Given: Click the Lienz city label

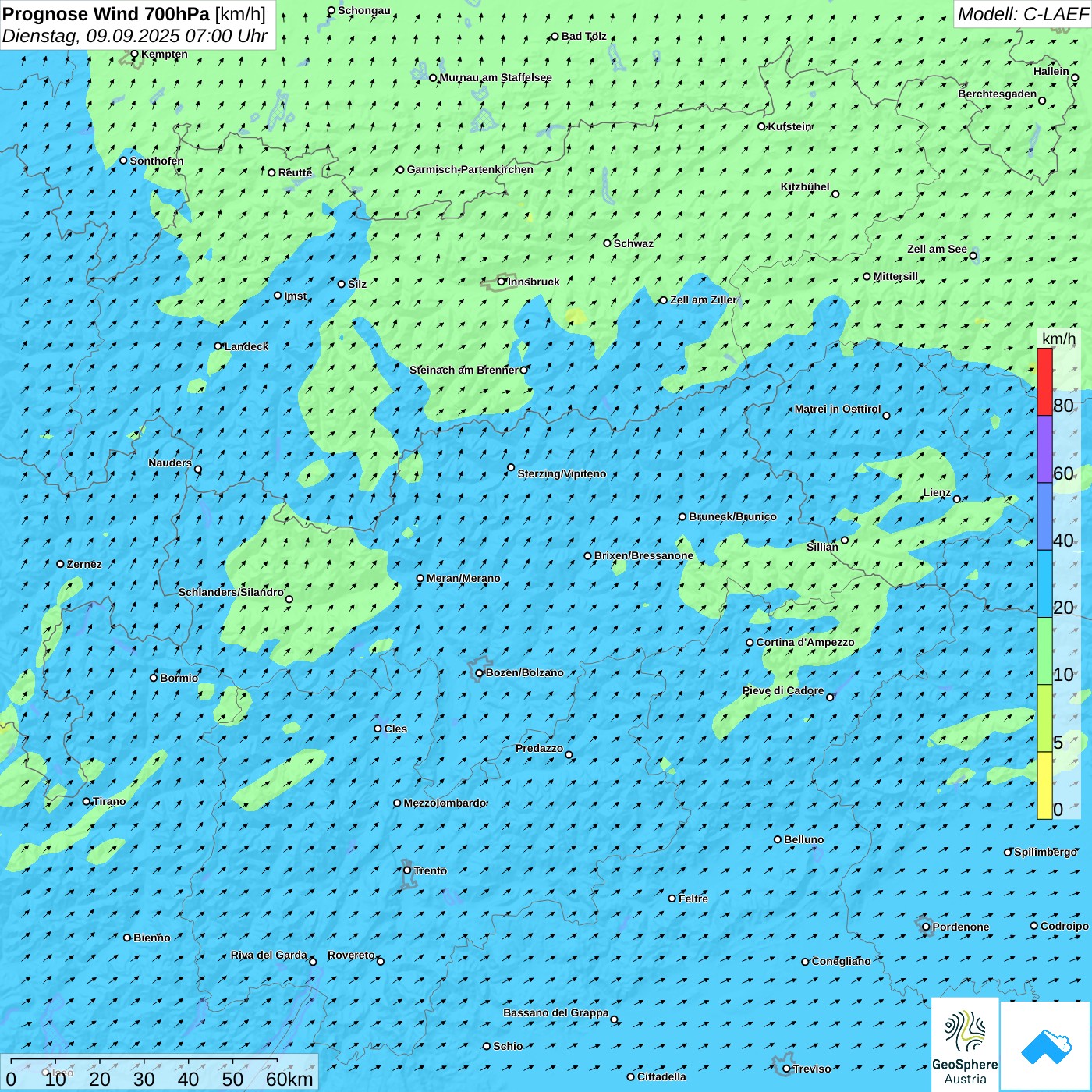Looking at the screenshot, I should click(x=937, y=492).
